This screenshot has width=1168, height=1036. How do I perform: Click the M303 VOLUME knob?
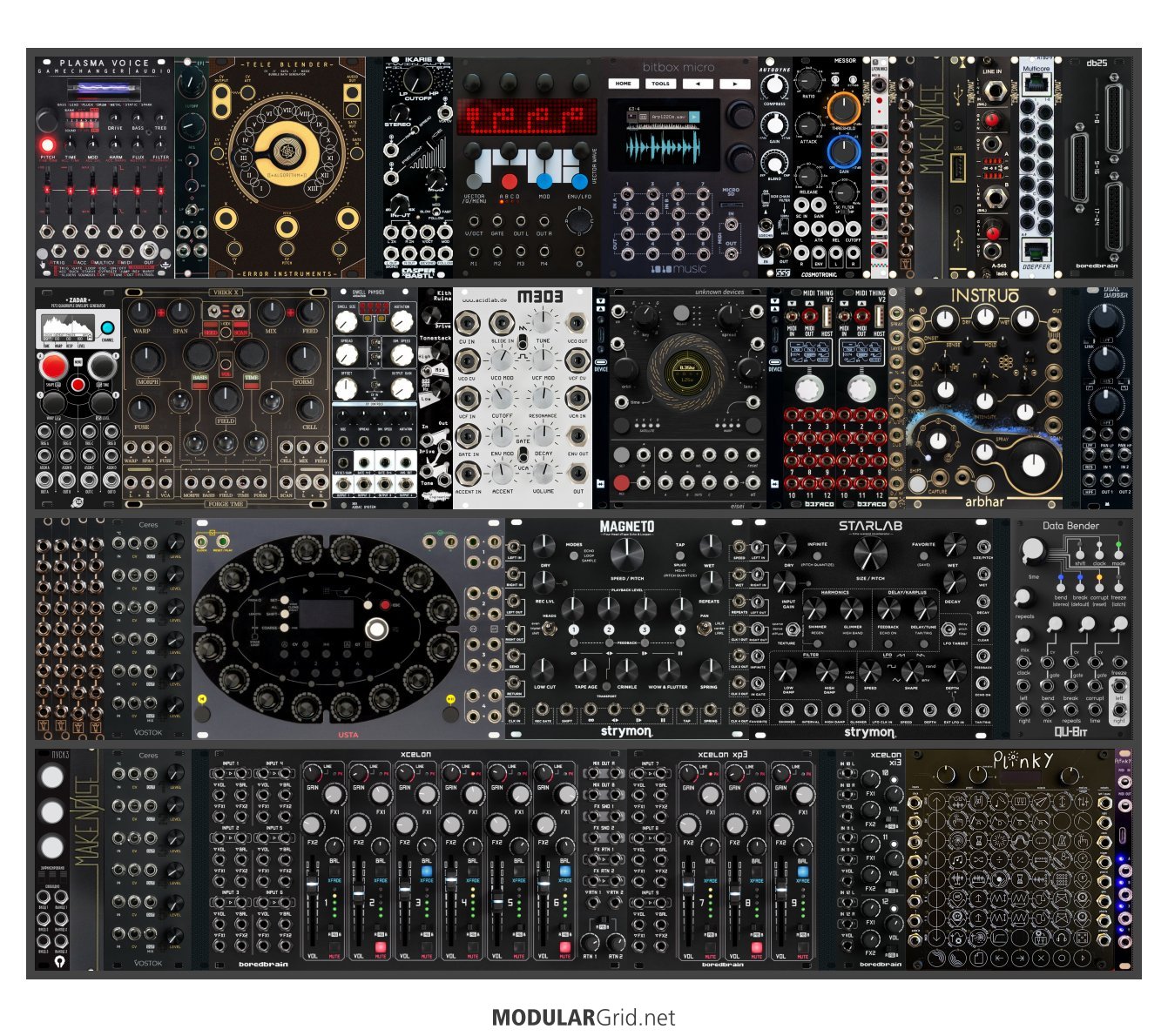tap(542, 473)
